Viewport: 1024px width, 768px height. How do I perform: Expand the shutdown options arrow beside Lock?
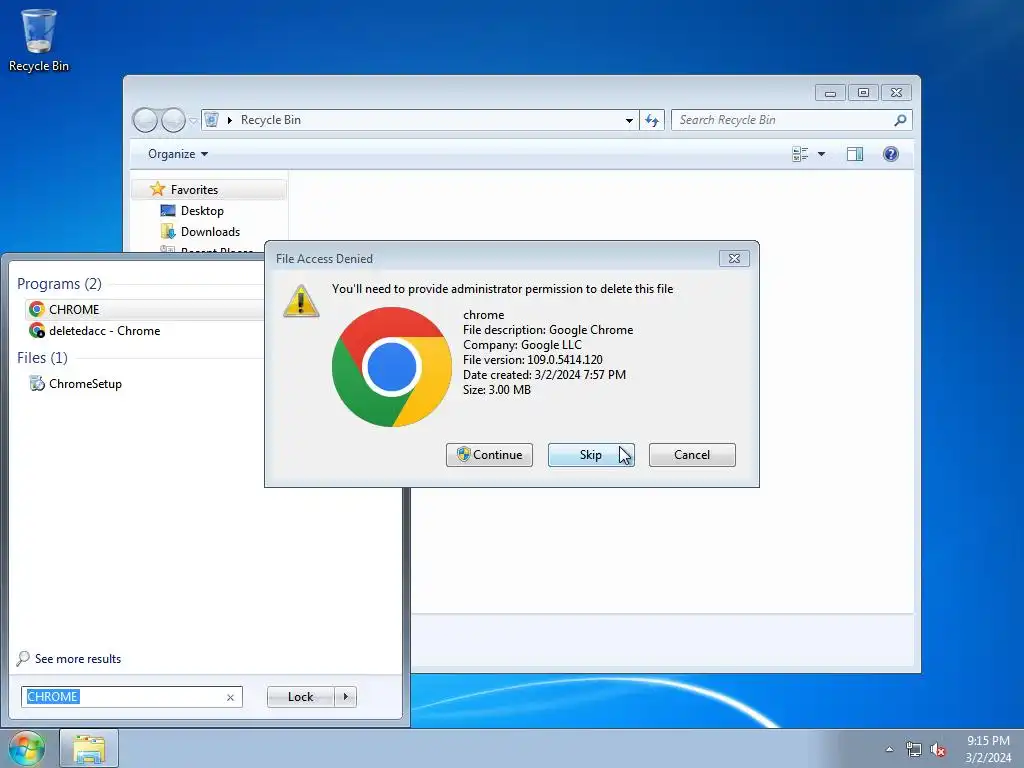[345, 697]
